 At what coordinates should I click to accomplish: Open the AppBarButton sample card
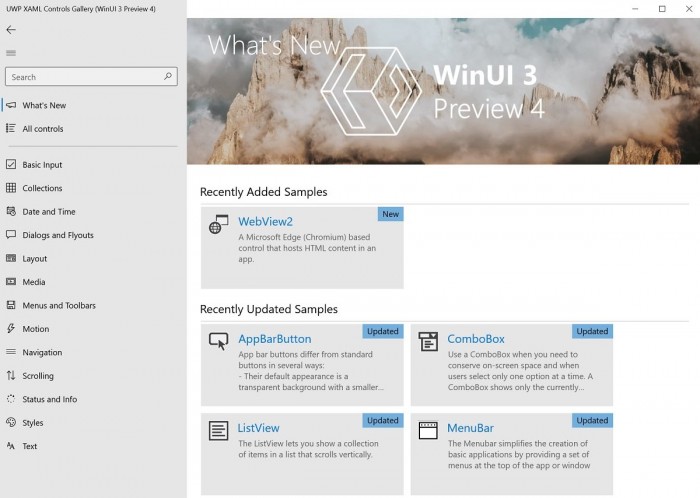(x=302, y=363)
